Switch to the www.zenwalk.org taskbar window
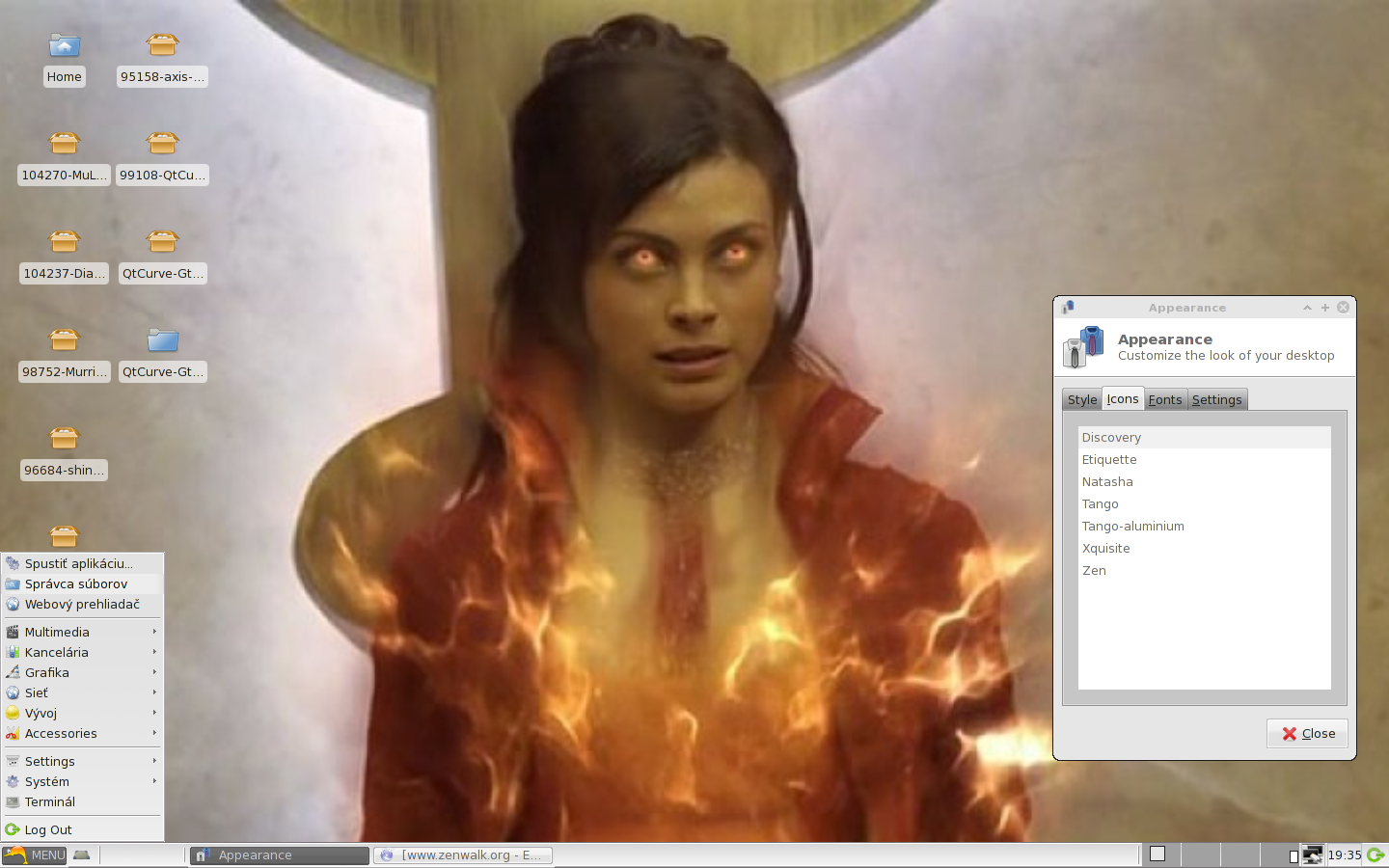The height and width of the screenshot is (868, 1389). pyautogui.click(x=463, y=855)
